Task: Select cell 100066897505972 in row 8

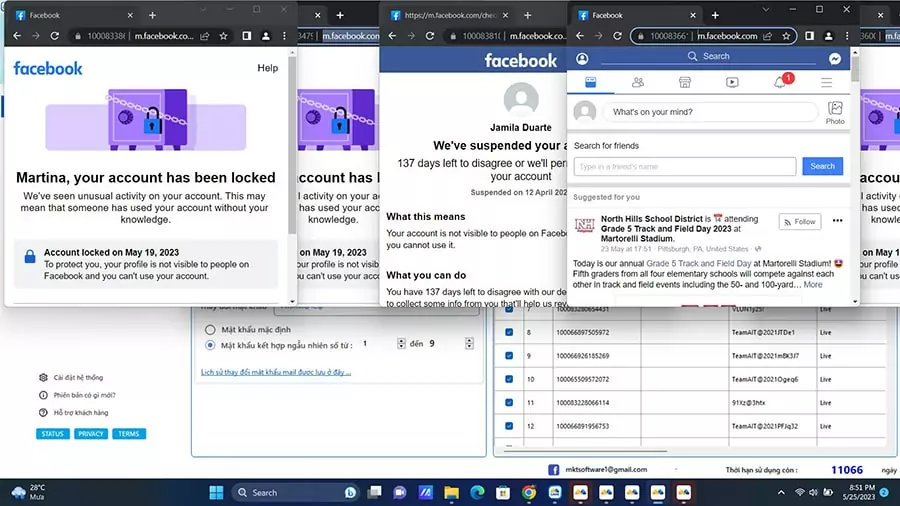Action: click(597, 332)
